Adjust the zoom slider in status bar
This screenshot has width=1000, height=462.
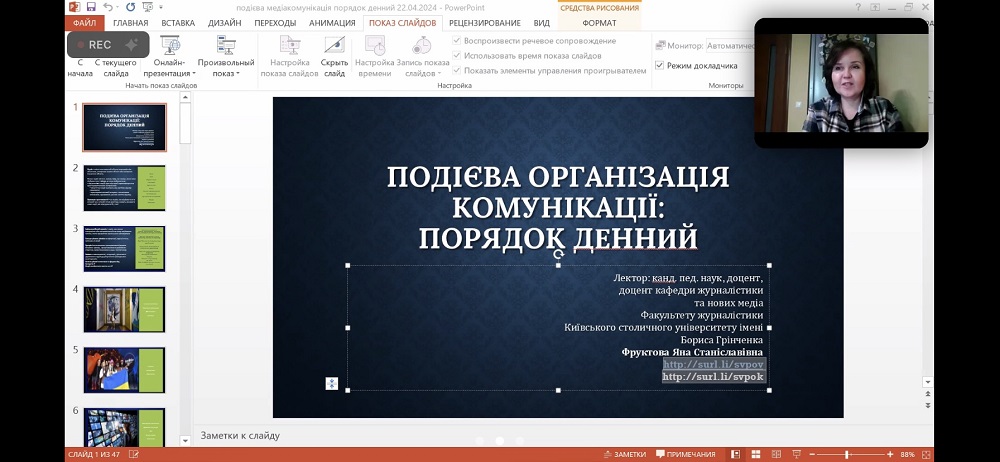(847, 454)
